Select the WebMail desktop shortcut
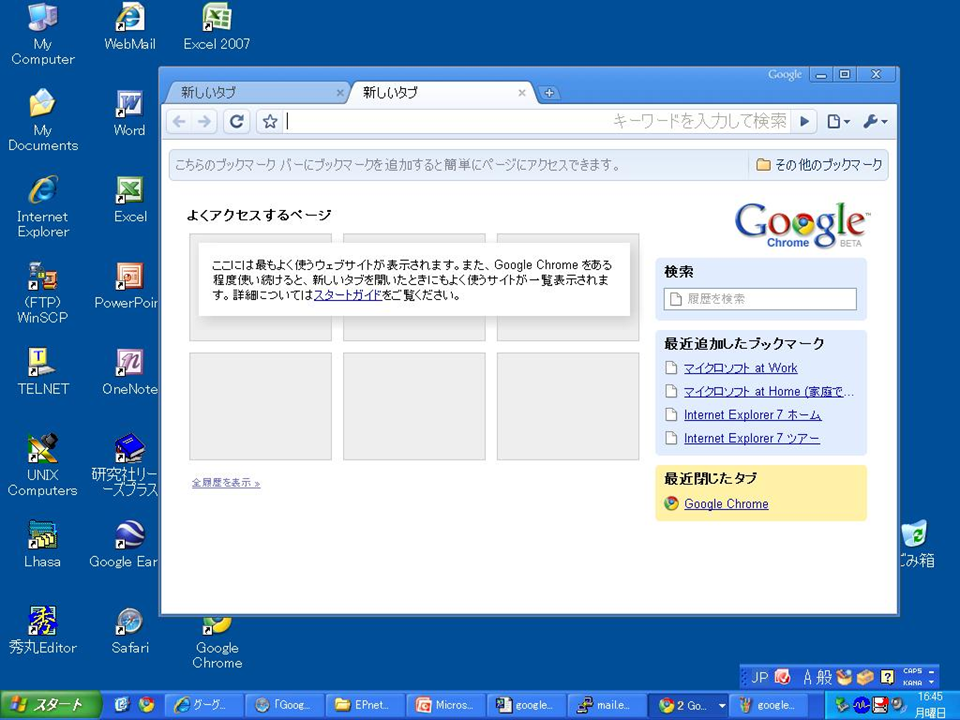Image resolution: width=960 pixels, height=720 pixels. coord(130,27)
